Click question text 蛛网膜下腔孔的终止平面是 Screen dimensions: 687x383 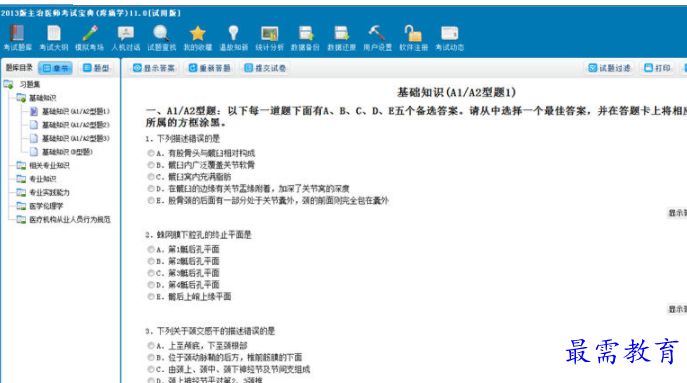coord(204,235)
